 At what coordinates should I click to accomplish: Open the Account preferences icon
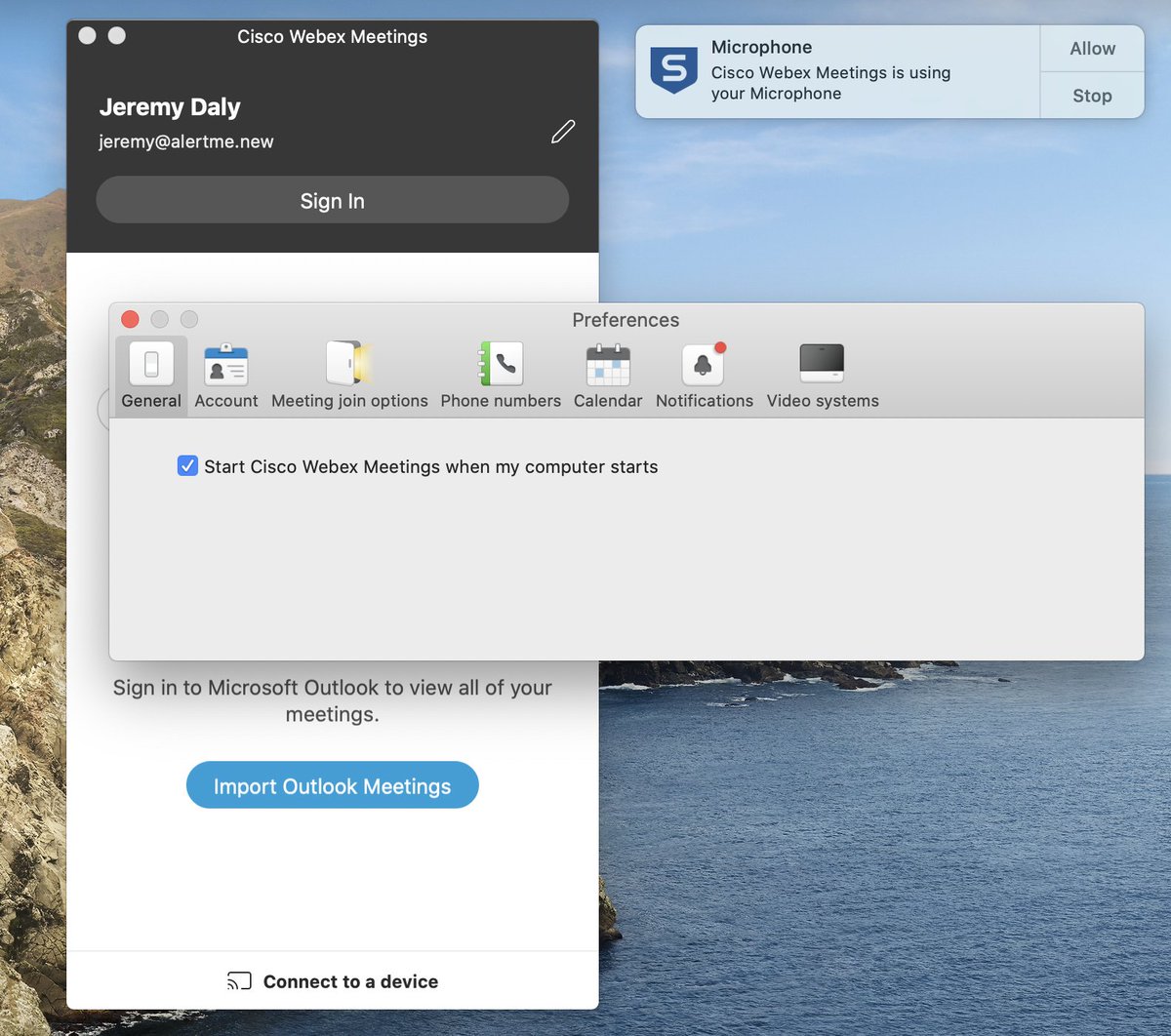[226, 364]
